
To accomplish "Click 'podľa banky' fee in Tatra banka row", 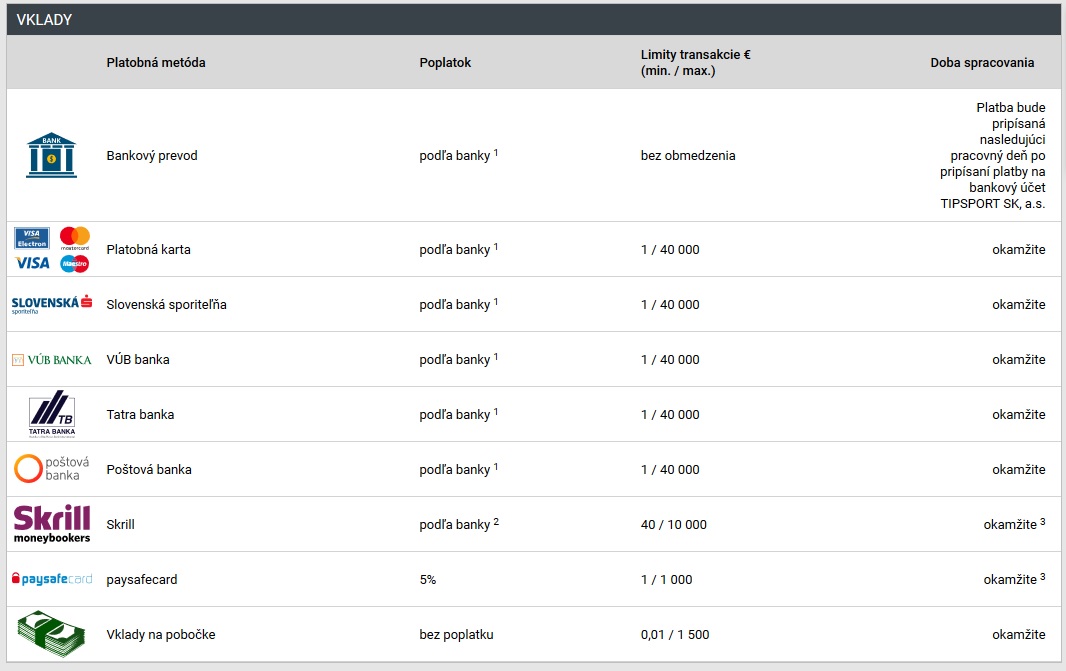I will click(x=458, y=415).
